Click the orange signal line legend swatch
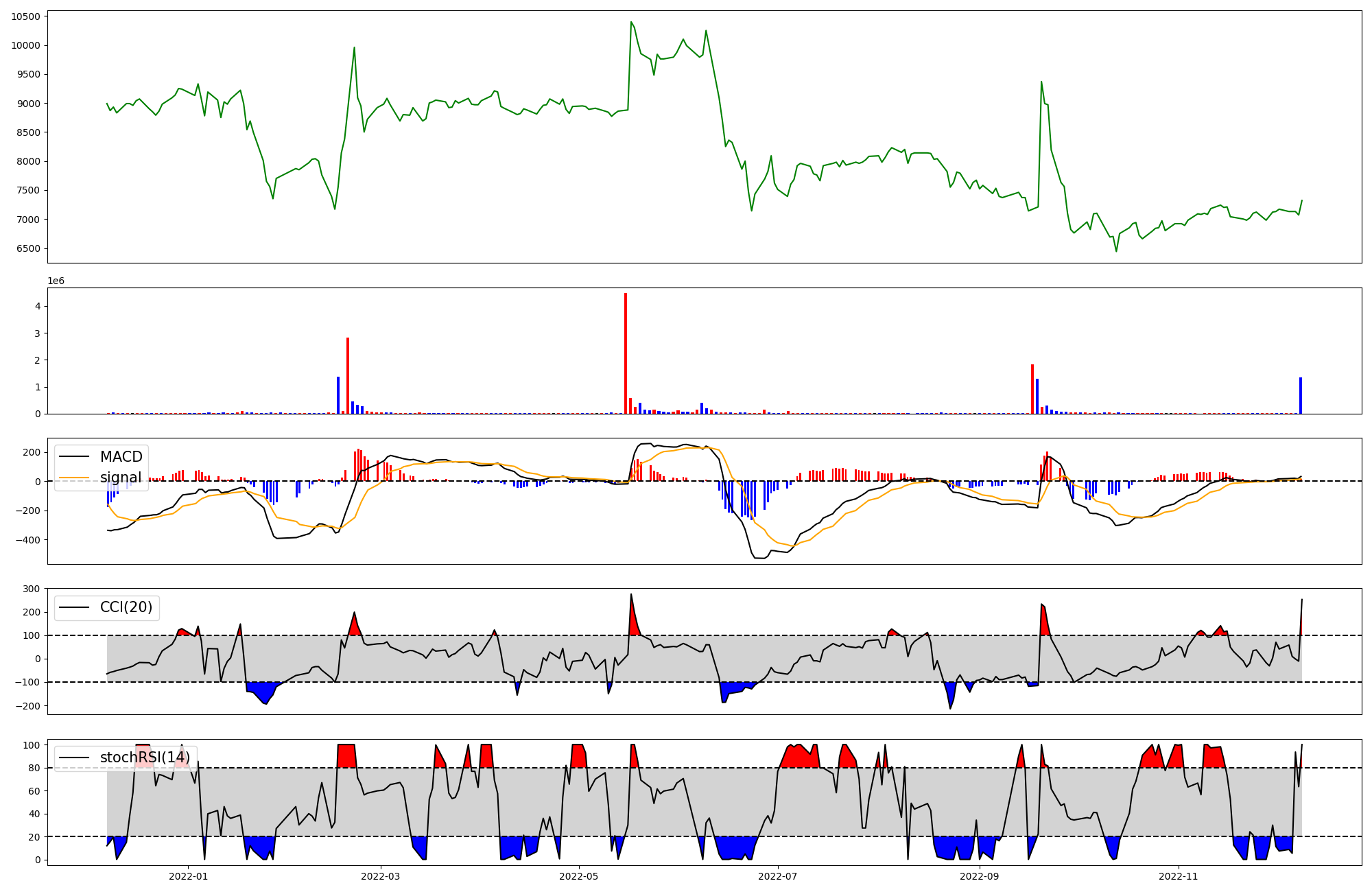Viewport: 1372px width, 892px height. (74, 478)
